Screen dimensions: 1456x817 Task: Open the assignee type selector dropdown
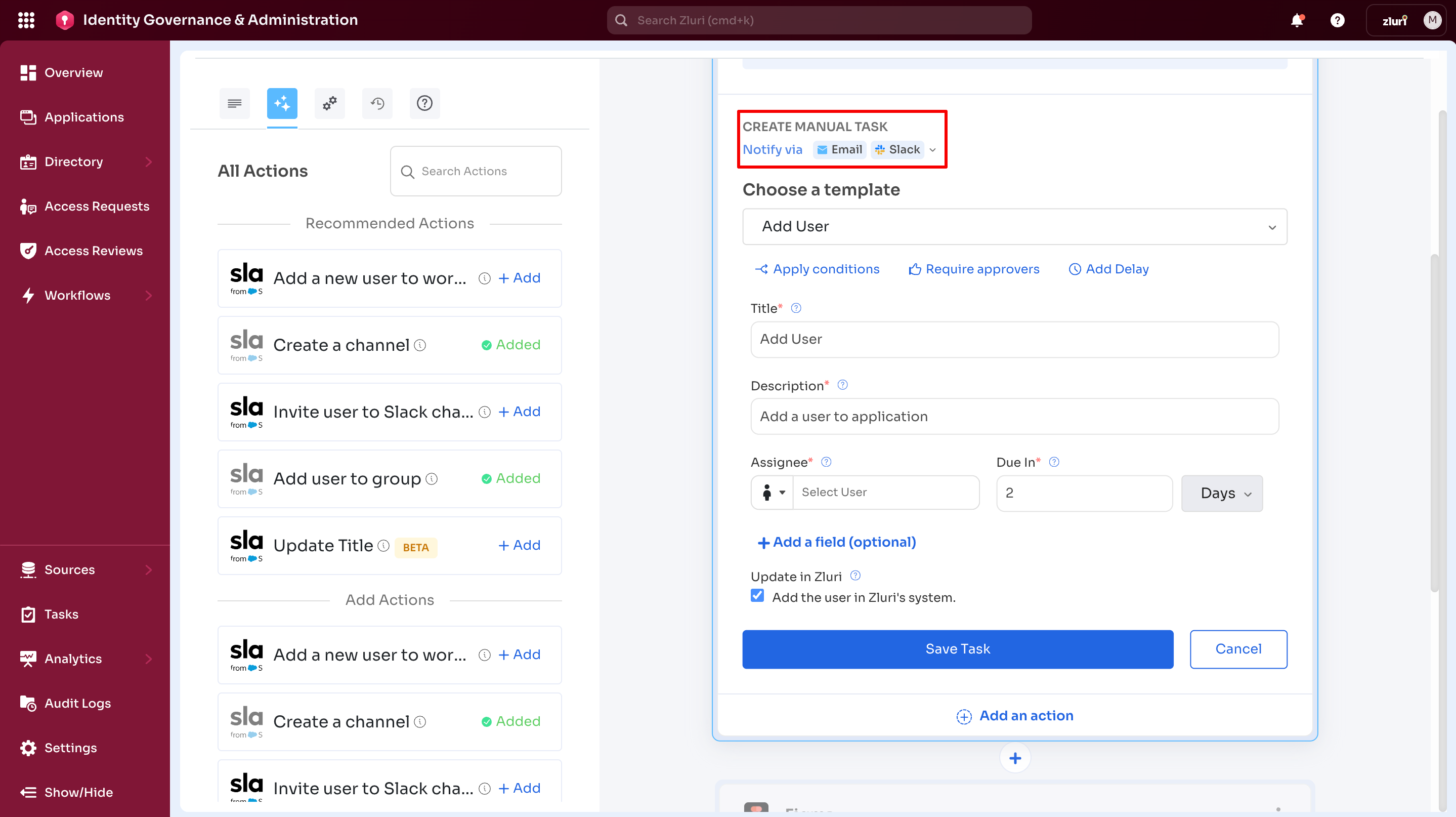[773, 493]
